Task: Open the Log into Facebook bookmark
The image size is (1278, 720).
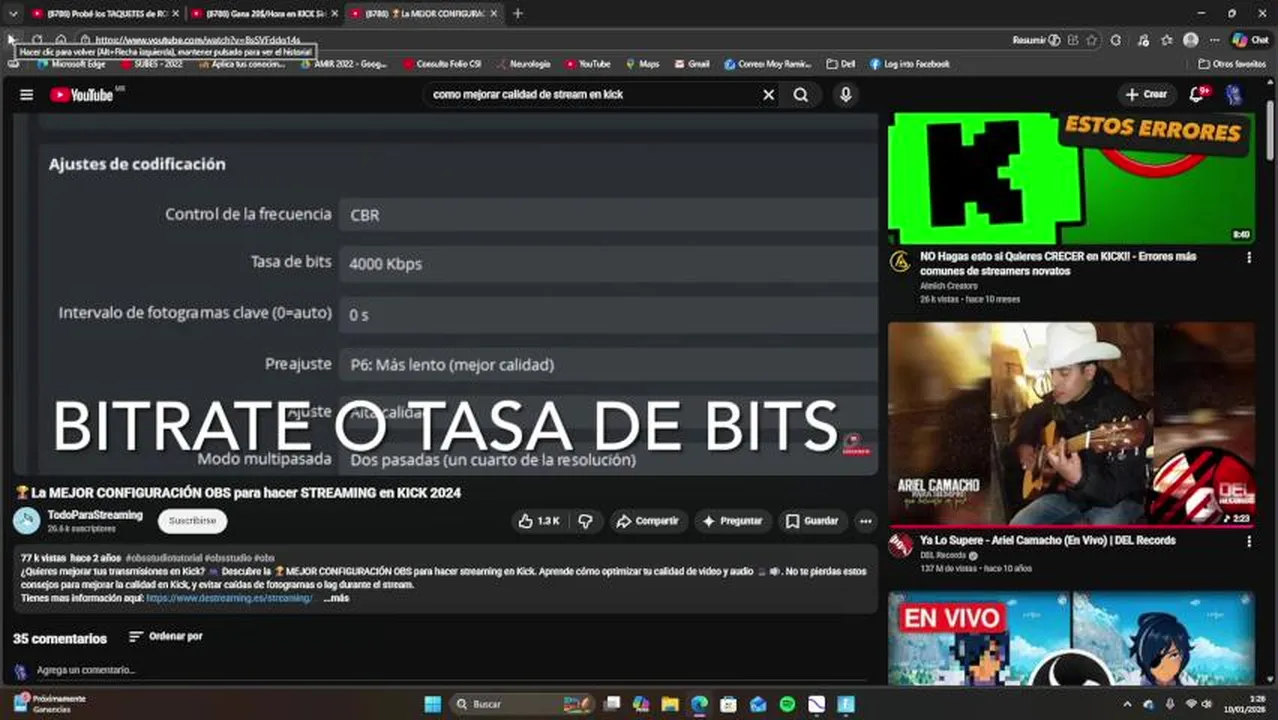Action: click(909, 63)
